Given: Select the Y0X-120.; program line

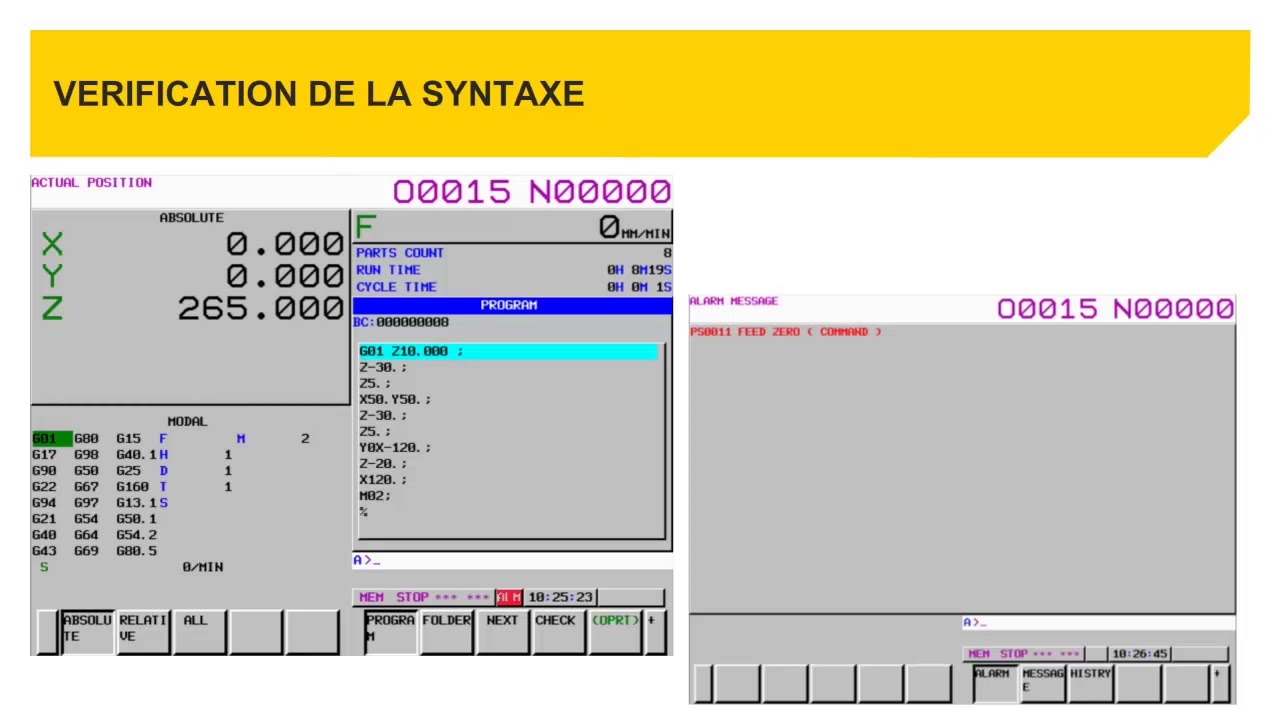Looking at the screenshot, I should point(396,448).
